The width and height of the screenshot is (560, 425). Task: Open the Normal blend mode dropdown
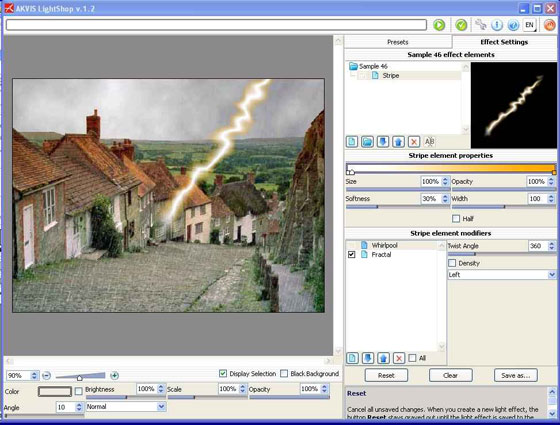point(126,406)
